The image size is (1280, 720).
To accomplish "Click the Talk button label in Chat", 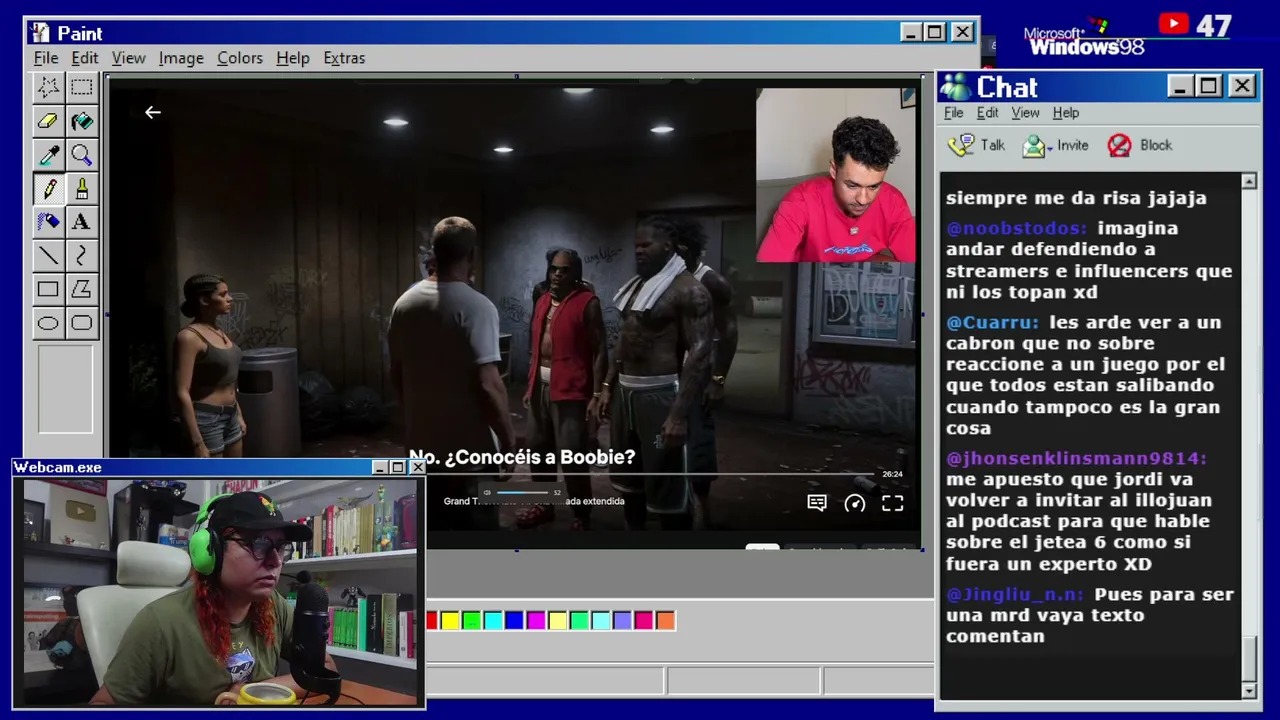I will 993,145.
